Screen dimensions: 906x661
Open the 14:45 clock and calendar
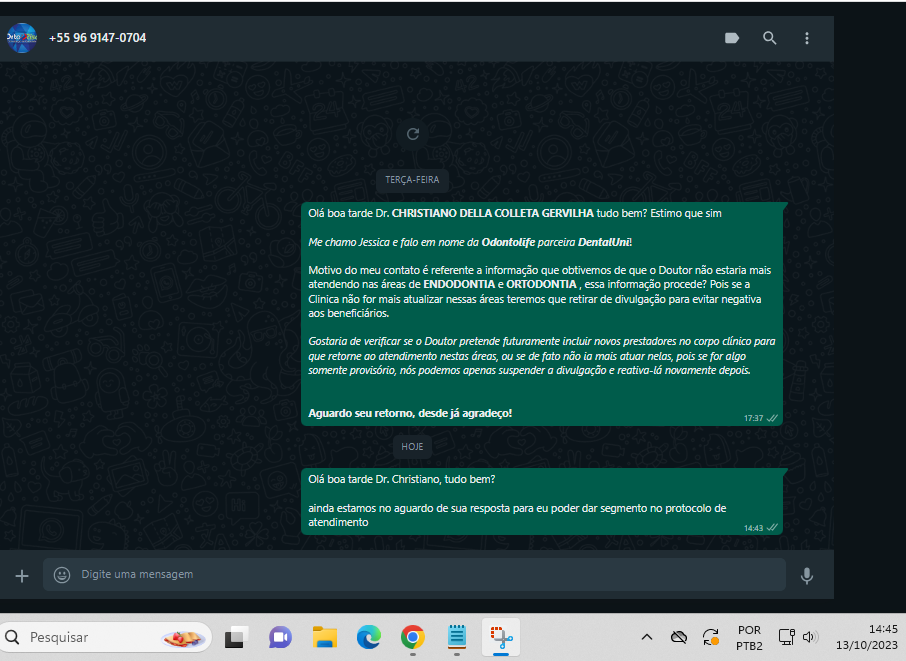click(867, 637)
